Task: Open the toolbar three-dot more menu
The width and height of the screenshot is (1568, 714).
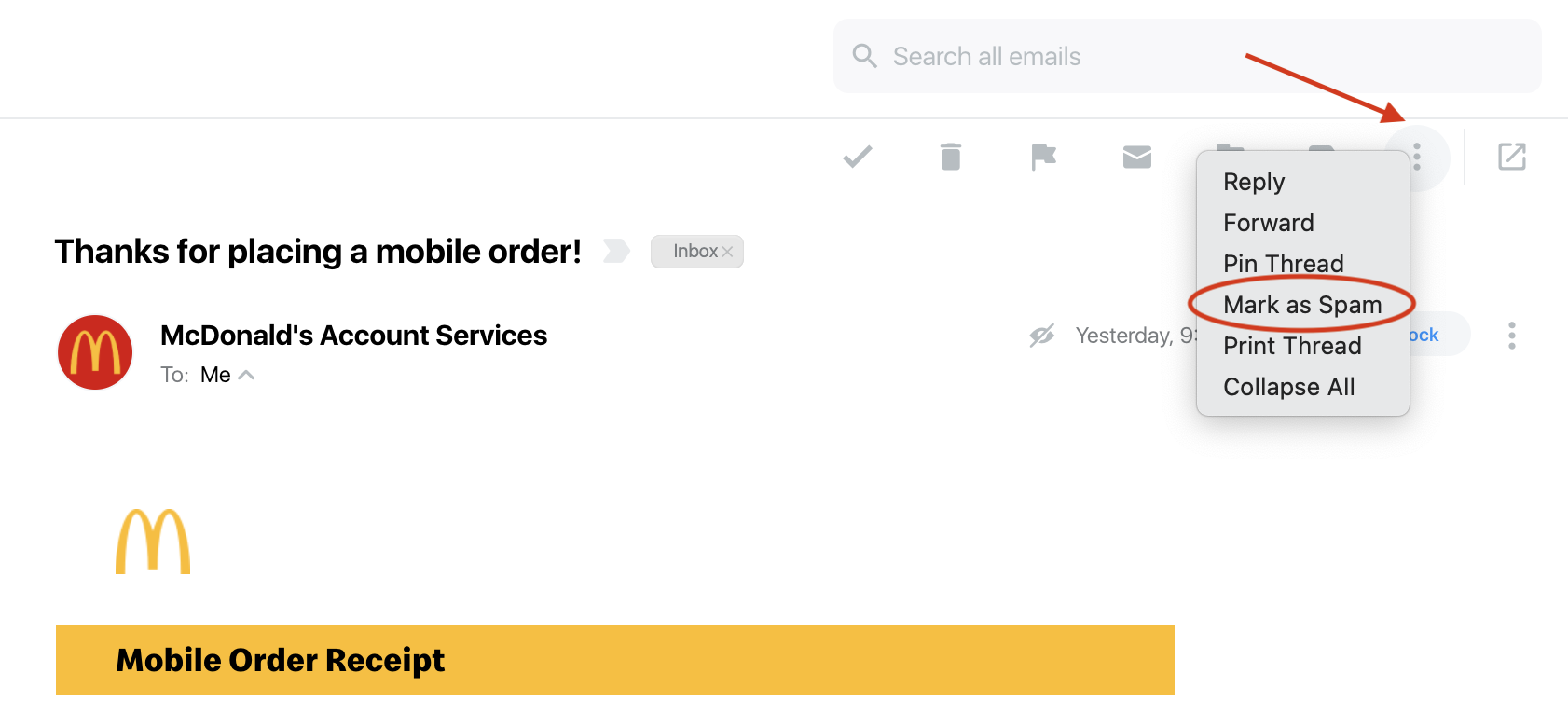Action: tap(1416, 157)
